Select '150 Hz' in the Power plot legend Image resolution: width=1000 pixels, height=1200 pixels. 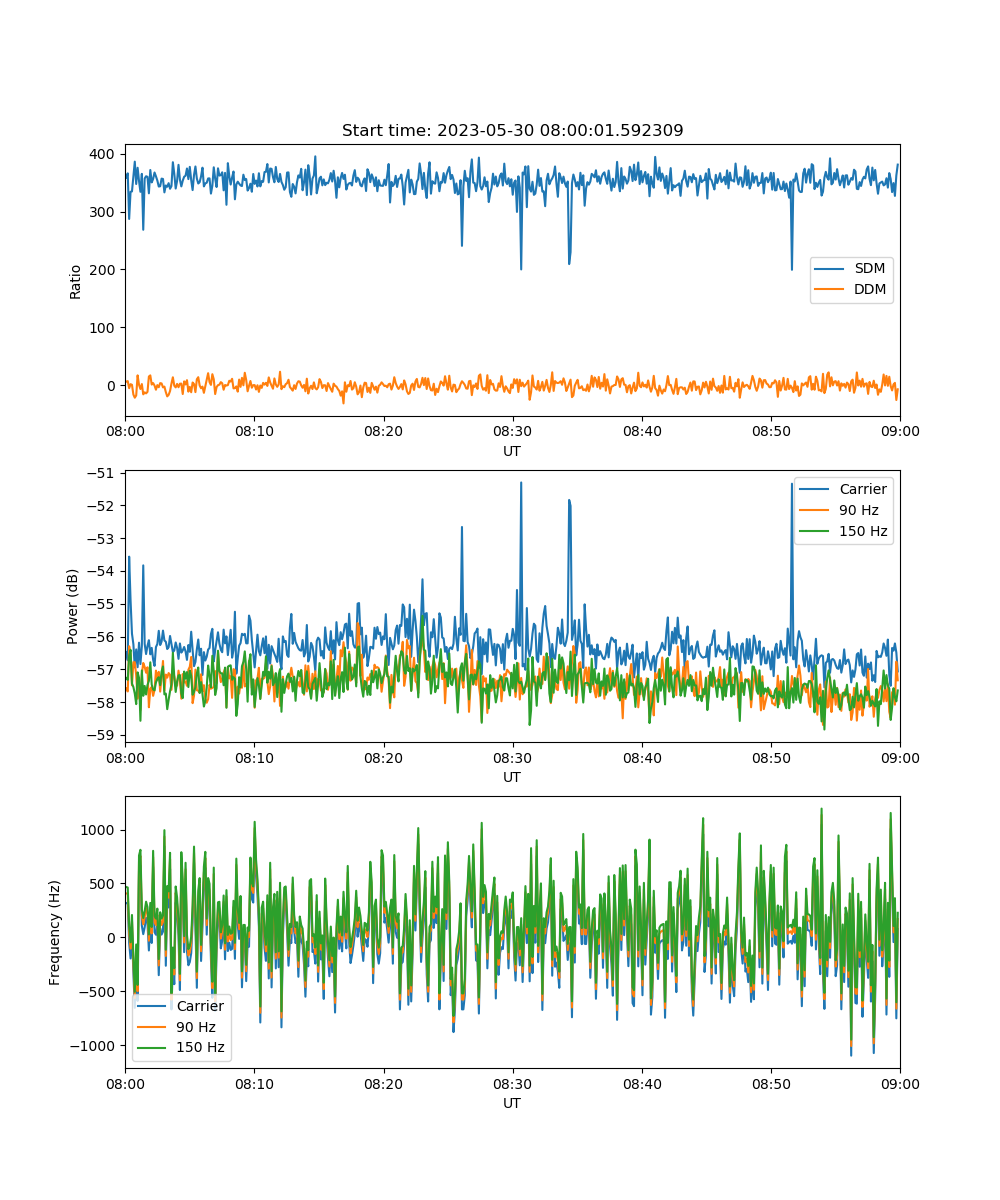pyautogui.click(x=864, y=531)
